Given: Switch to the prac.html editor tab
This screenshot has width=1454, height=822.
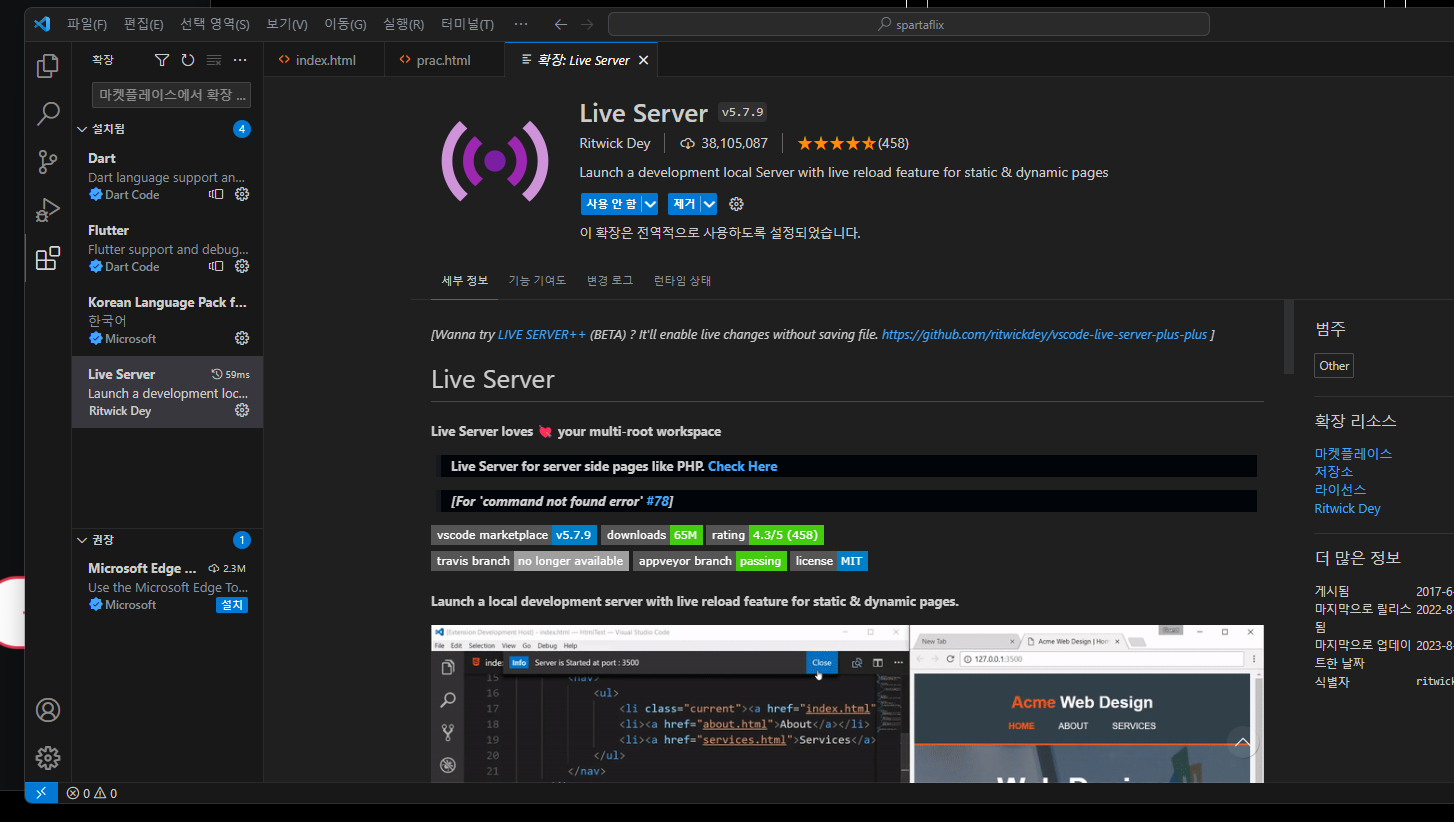Looking at the screenshot, I should 445,60.
